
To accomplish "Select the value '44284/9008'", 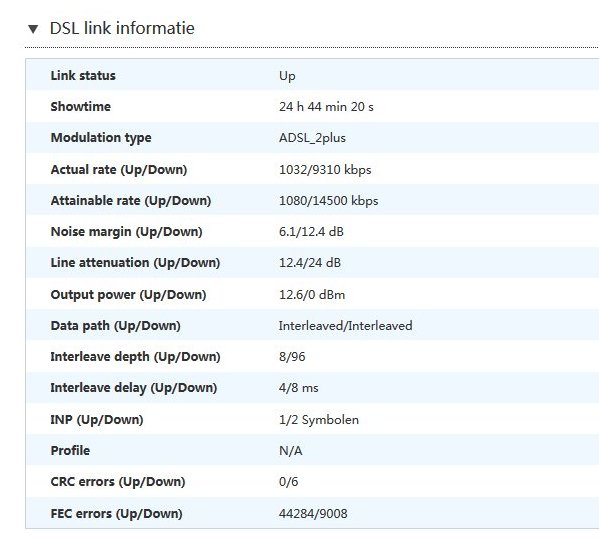I will pos(313,513).
